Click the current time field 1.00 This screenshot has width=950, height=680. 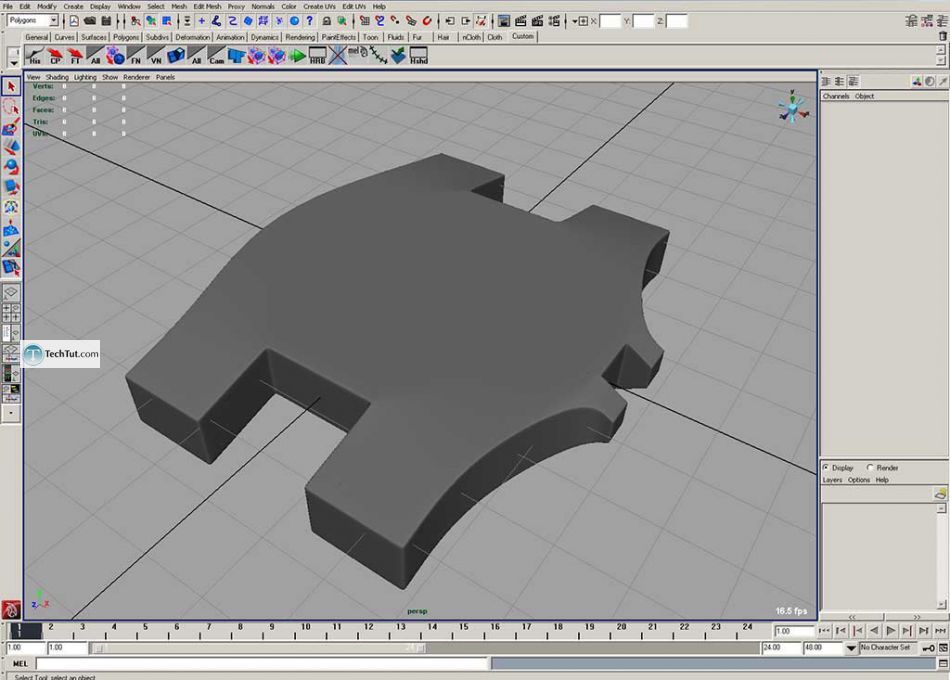[x=794, y=631]
